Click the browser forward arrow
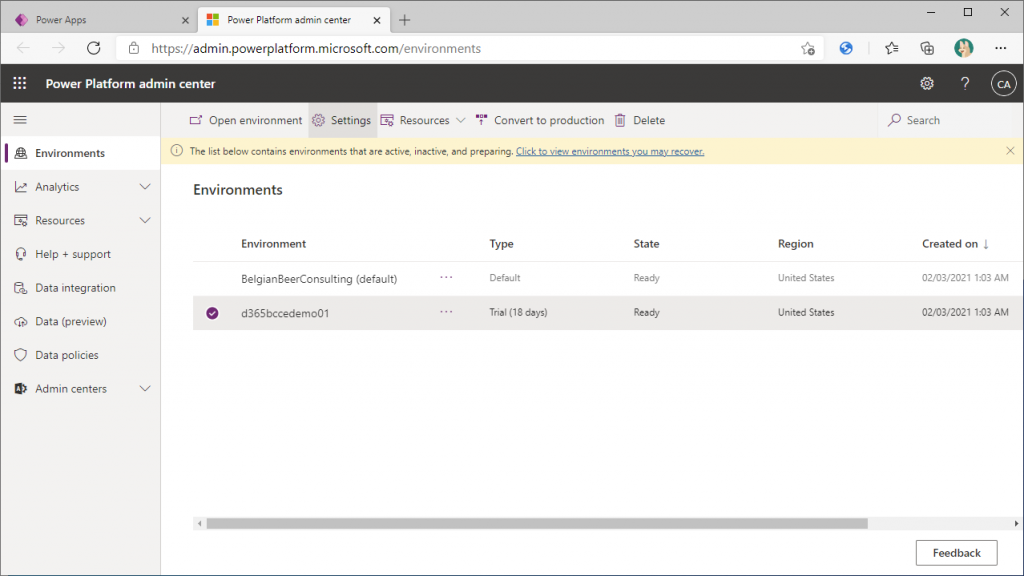 [59, 48]
